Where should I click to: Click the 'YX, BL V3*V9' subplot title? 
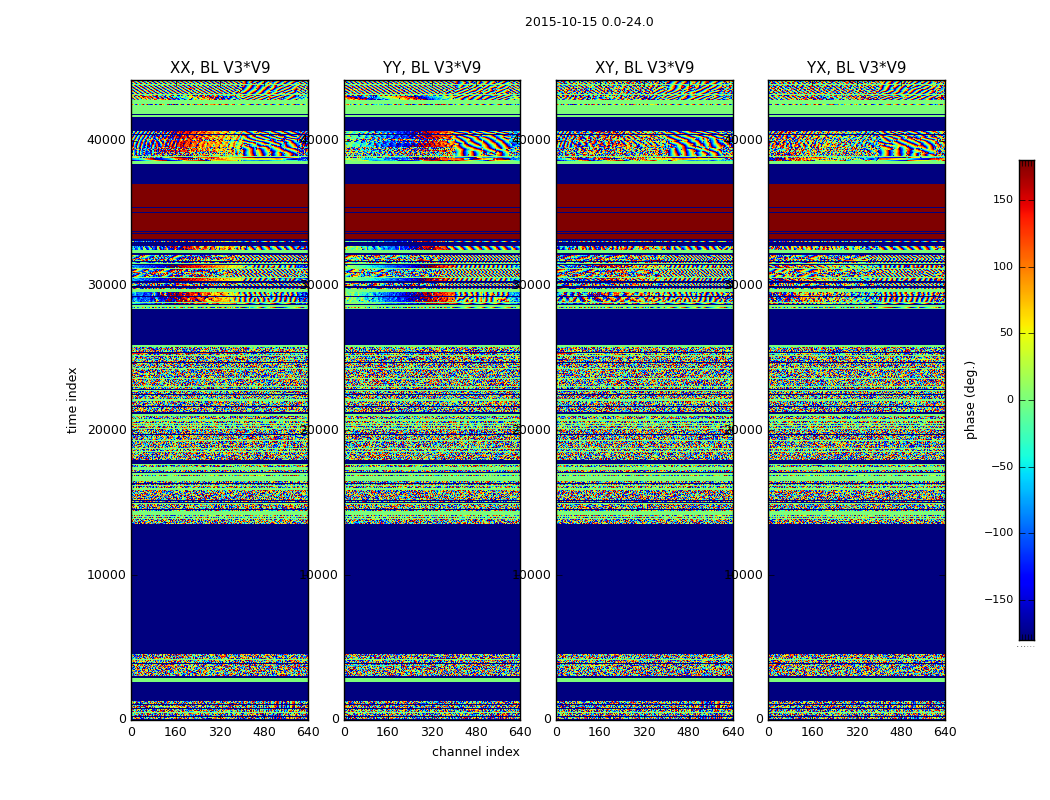coord(856,68)
